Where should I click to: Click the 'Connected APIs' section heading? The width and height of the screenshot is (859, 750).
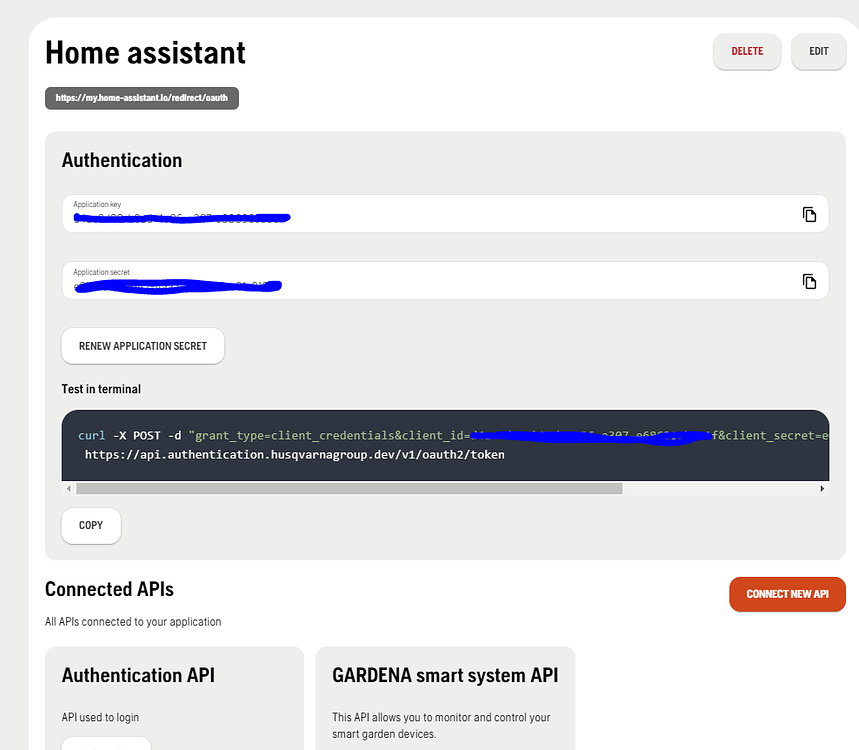pos(109,589)
